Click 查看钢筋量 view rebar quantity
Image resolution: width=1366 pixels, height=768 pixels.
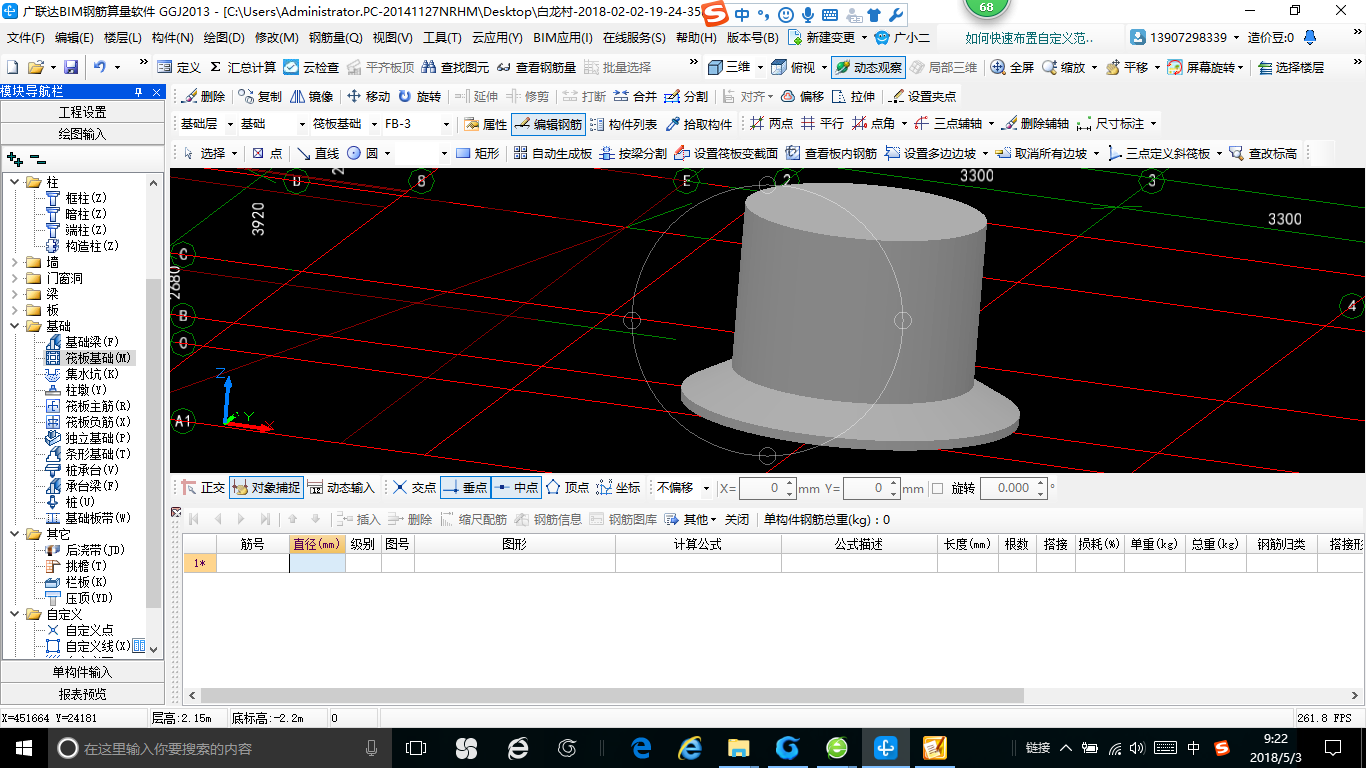(536, 67)
